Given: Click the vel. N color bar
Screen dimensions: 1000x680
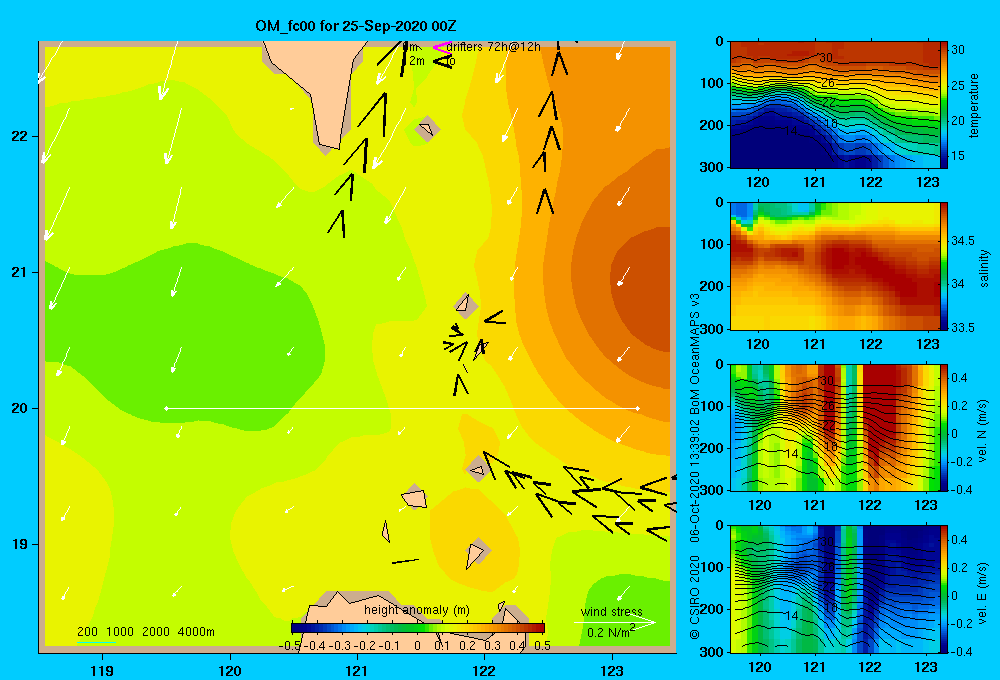Looking at the screenshot, I should click(x=944, y=427).
